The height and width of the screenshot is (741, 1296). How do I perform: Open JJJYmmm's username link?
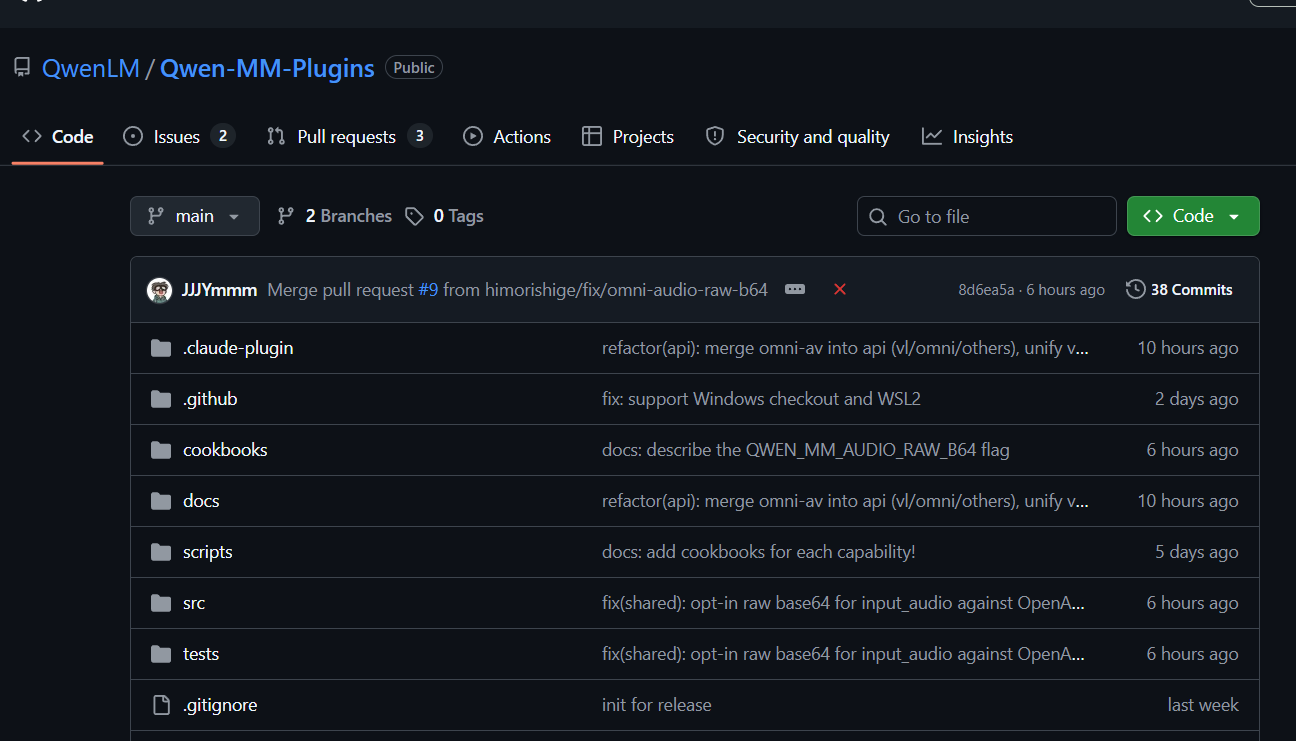pos(219,290)
